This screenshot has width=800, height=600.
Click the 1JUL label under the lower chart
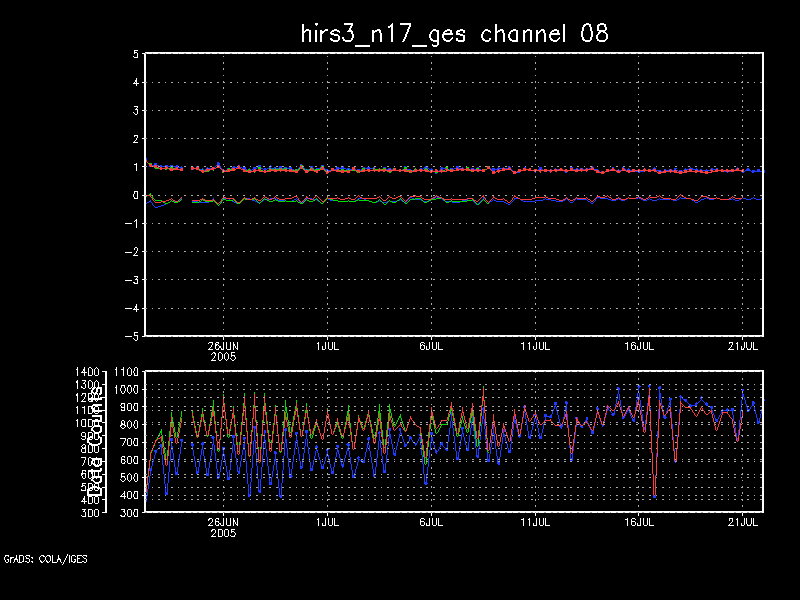pyautogui.click(x=326, y=522)
